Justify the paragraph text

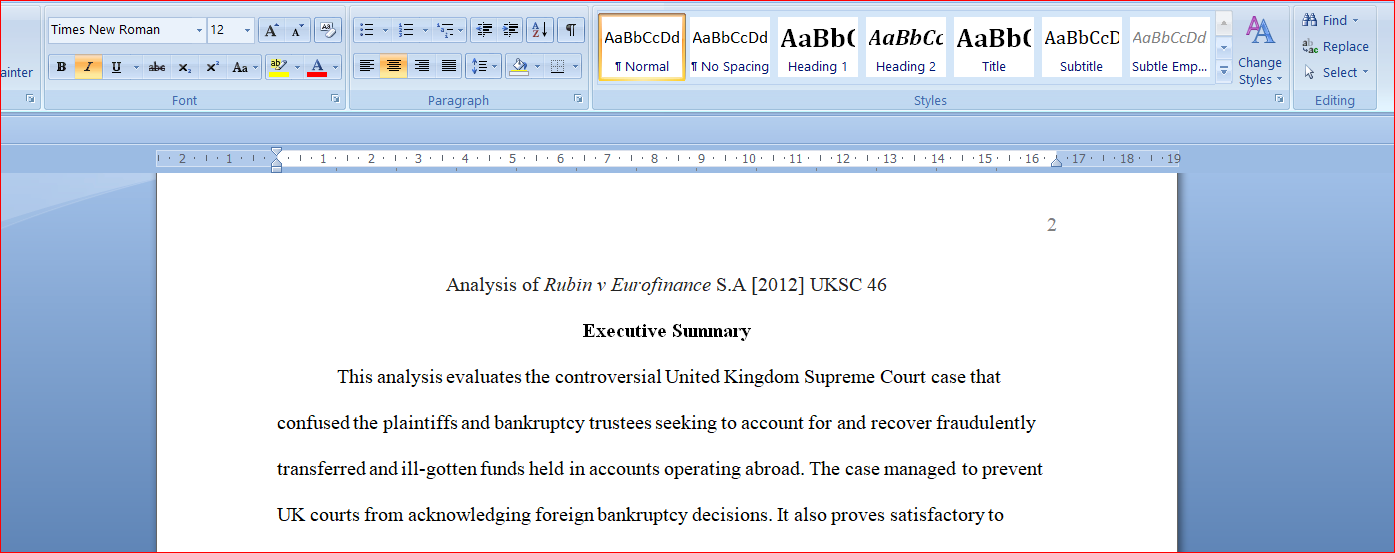click(x=449, y=66)
